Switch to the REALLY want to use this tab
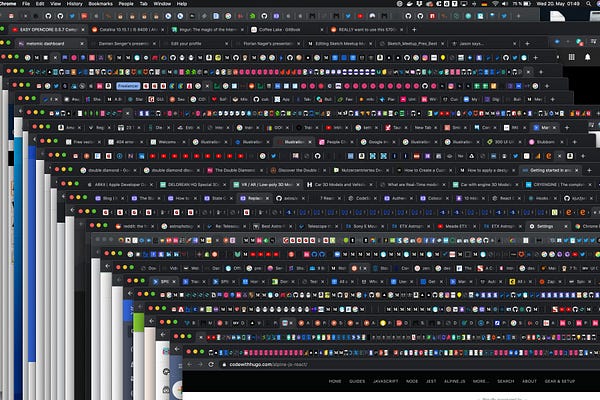The width and height of the screenshot is (600, 400). tap(366, 29)
